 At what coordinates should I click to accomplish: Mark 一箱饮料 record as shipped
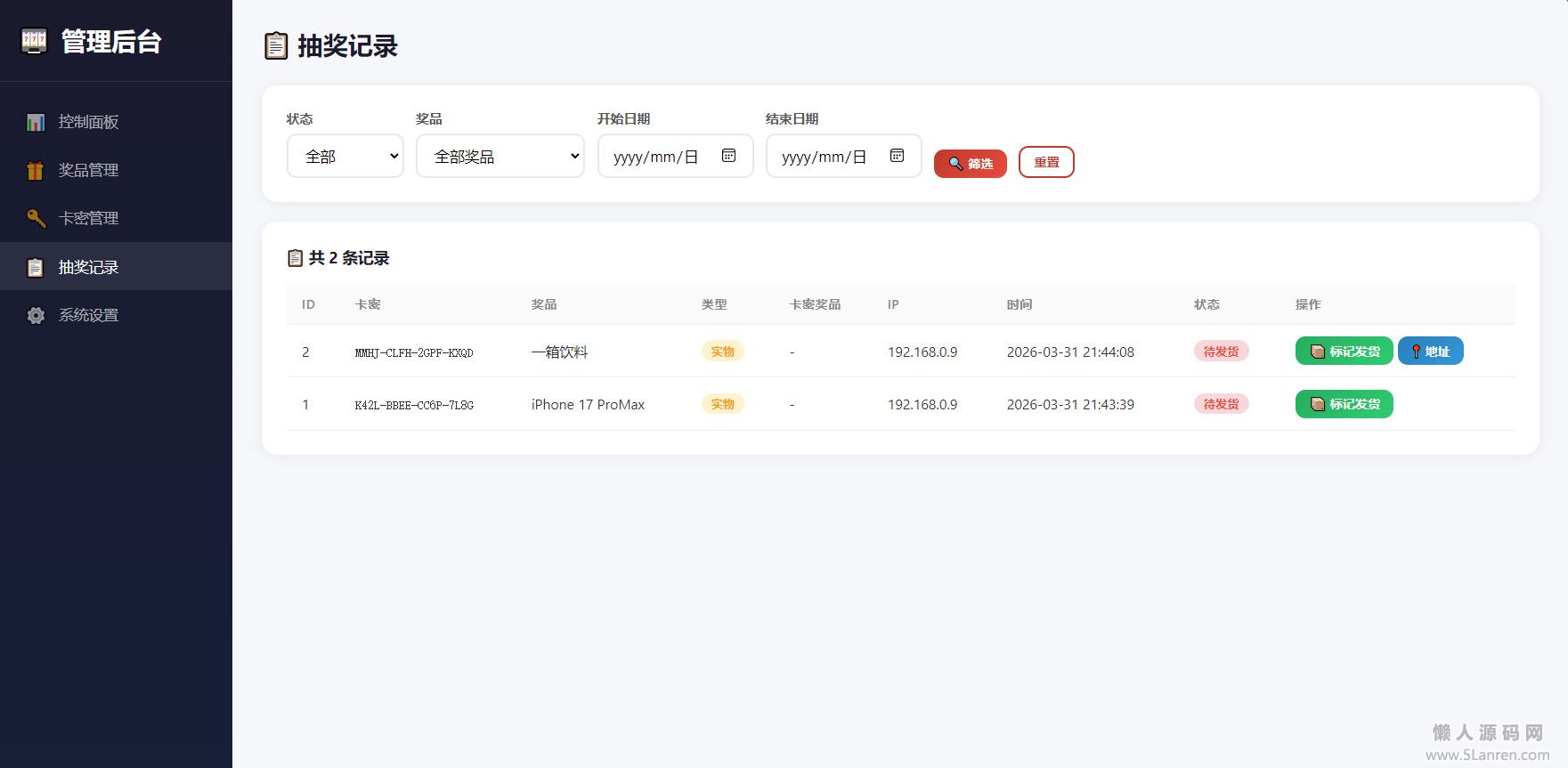pyautogui.click(x=1344, y=352)
